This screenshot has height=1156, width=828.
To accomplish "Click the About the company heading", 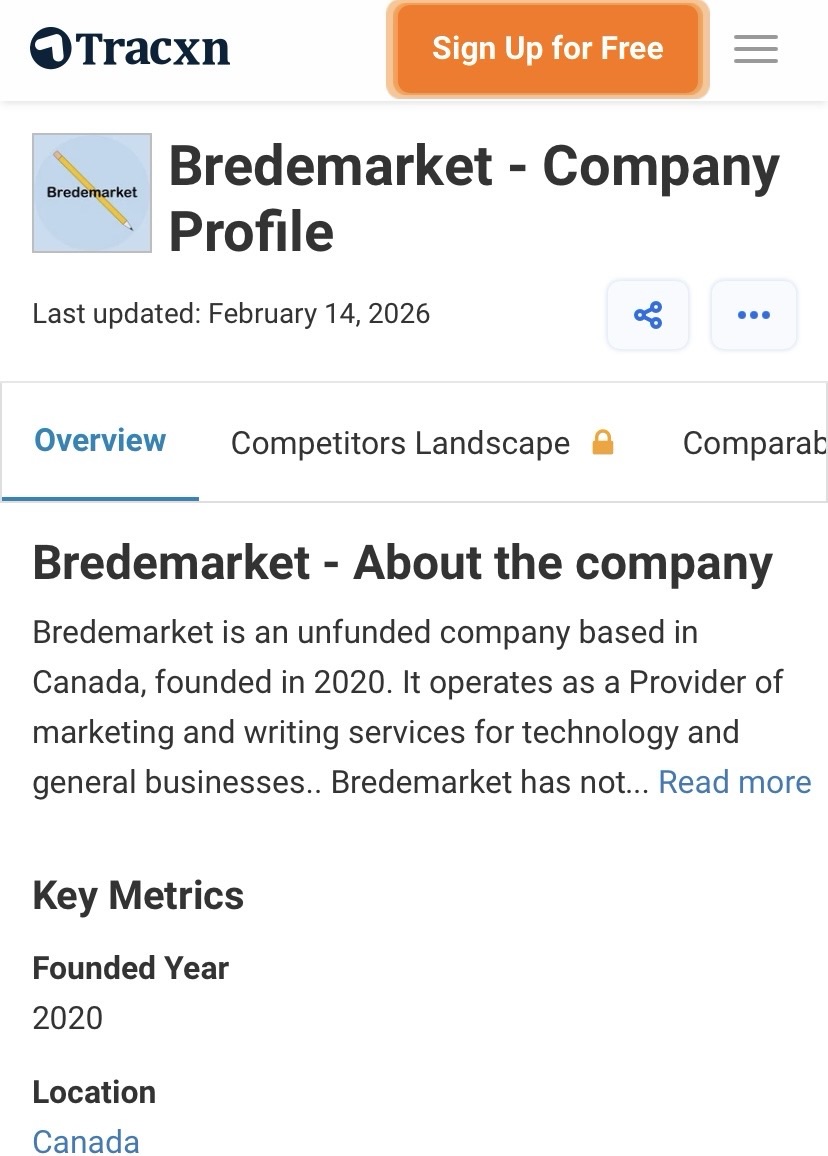I will [x=402, y=563].
